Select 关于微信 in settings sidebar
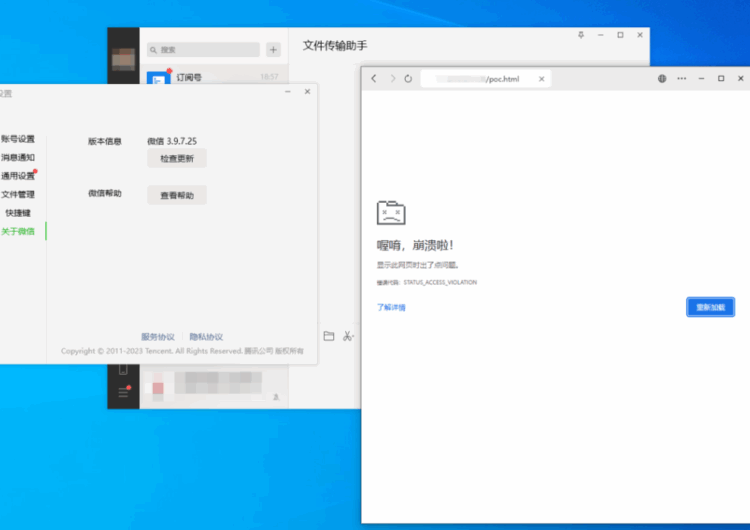Screen dimensions: 750x530 tap(18, 232)
